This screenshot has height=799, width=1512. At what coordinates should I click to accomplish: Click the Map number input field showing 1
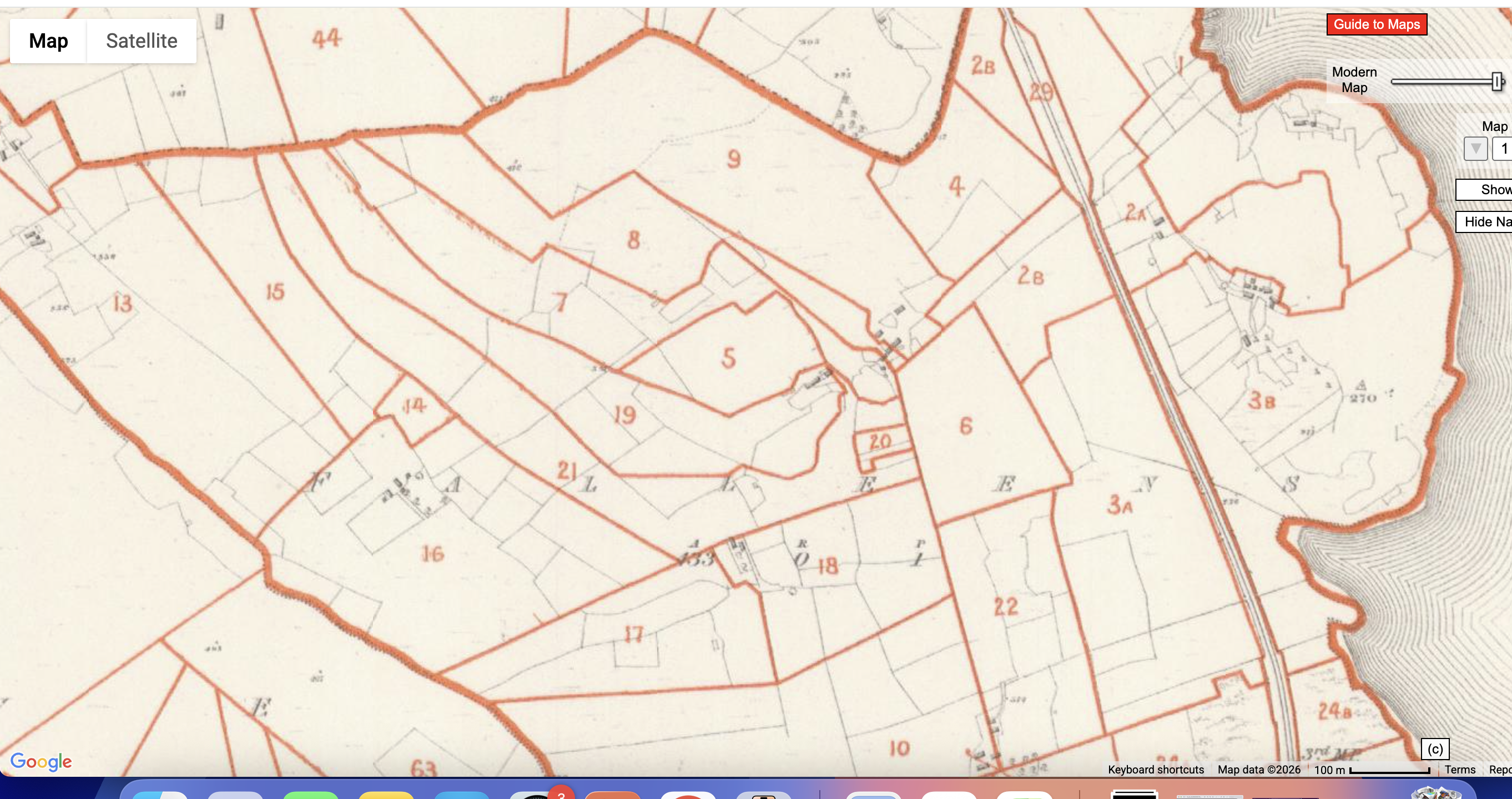point(1506,148)
